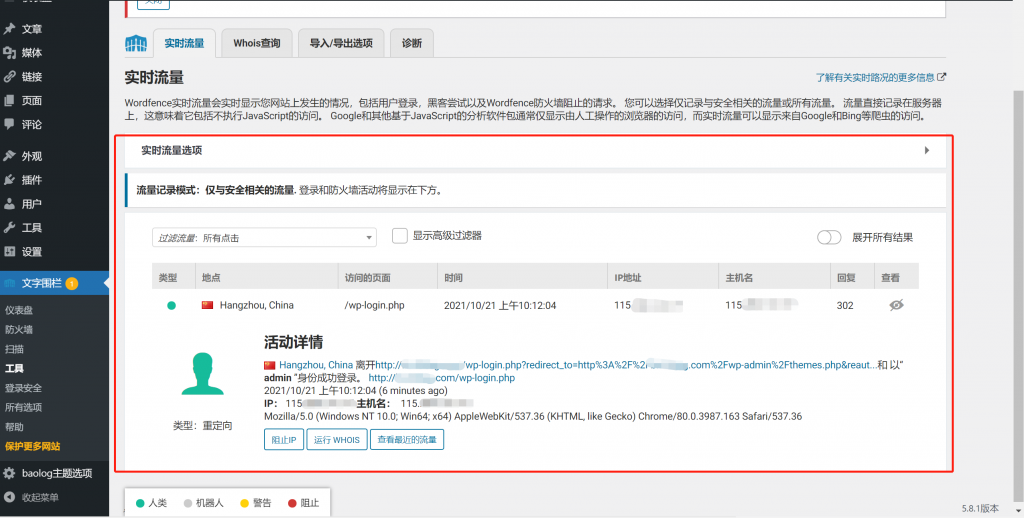This screenshot has height=518, width=1024.
Task: Open 扫描 in Wordfence submenu
Action: pyautogui.click(x=14, y=349)
